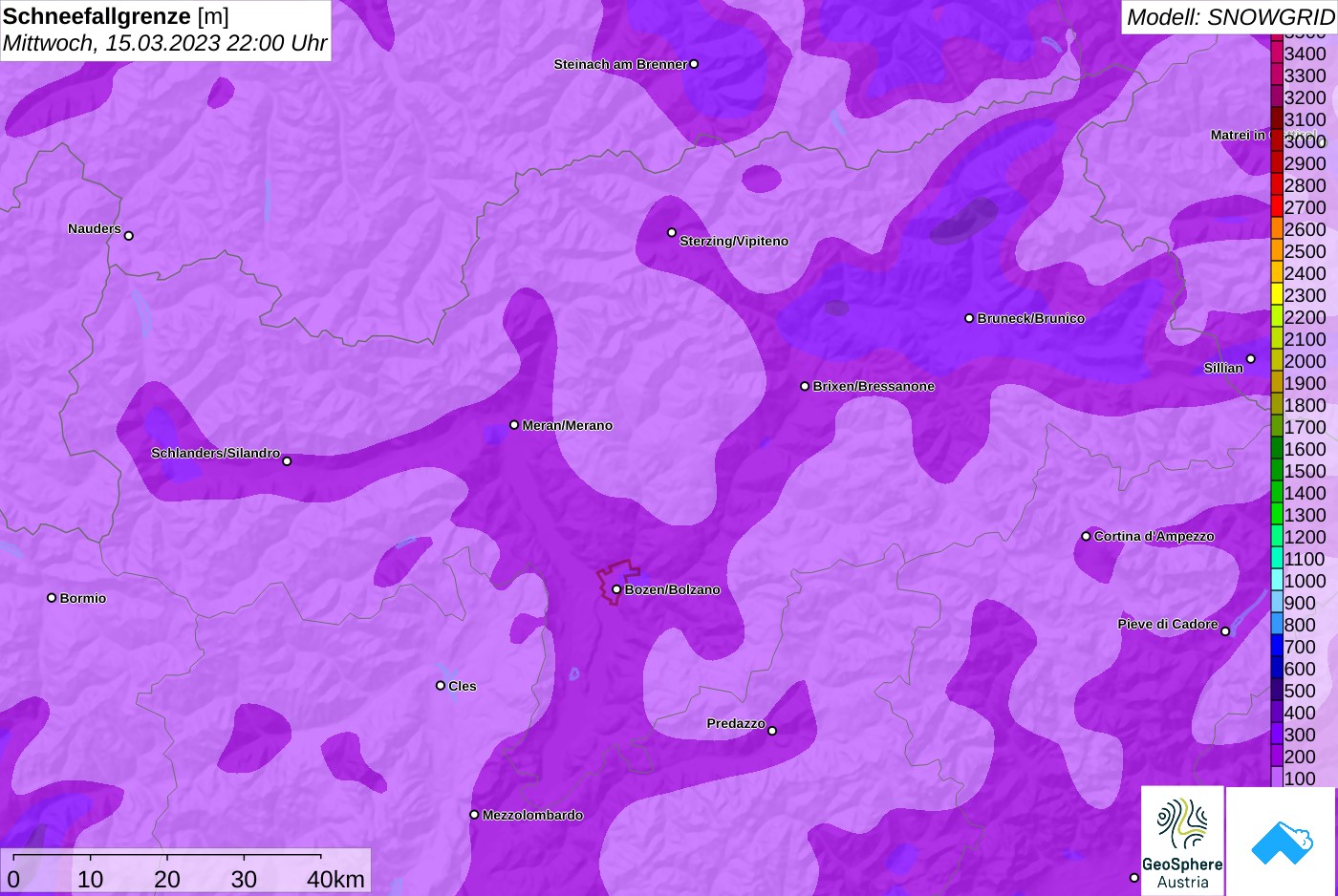Select the 1500 m legend color swatch
Viewport: 1338px width, 896px height.
click(x=1277, y=470)
